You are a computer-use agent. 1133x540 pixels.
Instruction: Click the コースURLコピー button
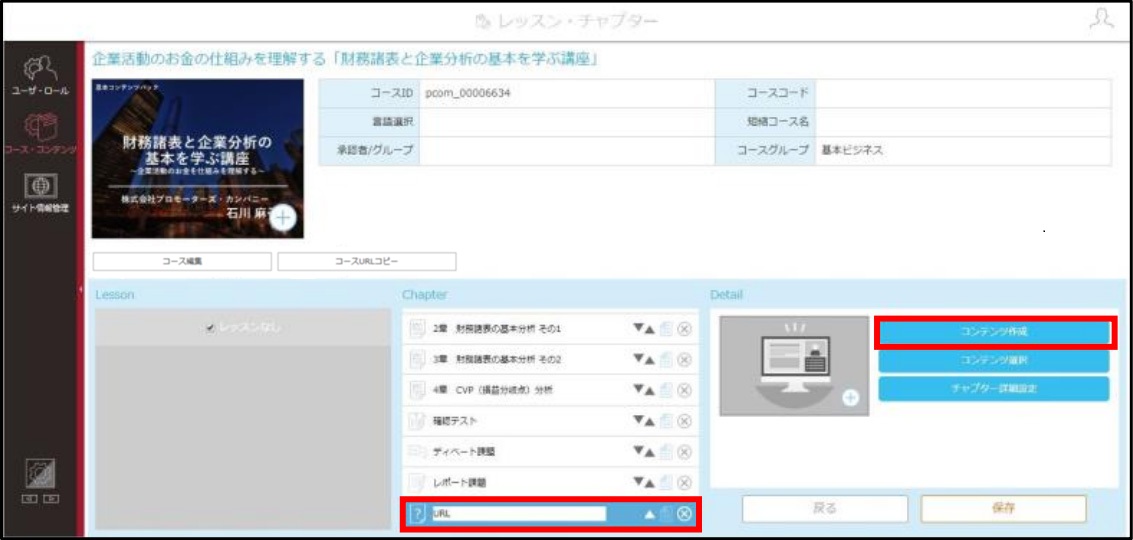point(366,262)
